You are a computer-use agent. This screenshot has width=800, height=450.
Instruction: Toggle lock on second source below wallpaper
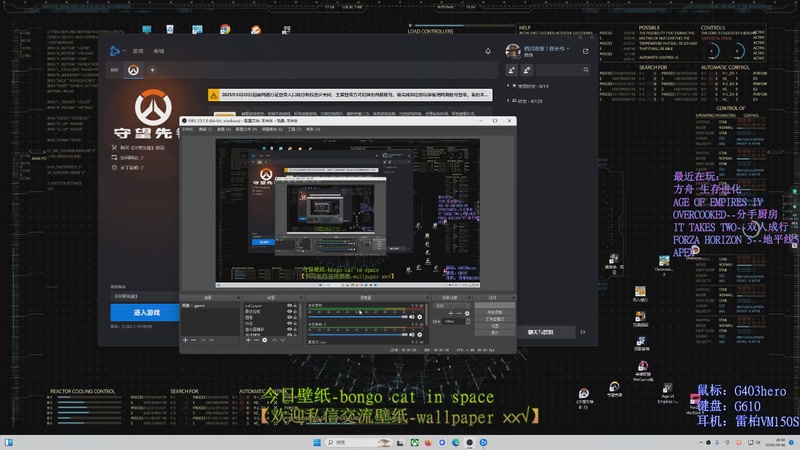(x=295, y=311)
